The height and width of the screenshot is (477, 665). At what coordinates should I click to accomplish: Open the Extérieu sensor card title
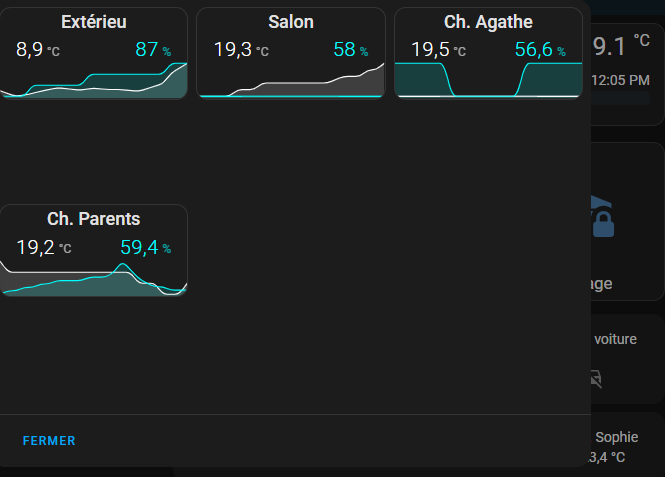(93, 22)
